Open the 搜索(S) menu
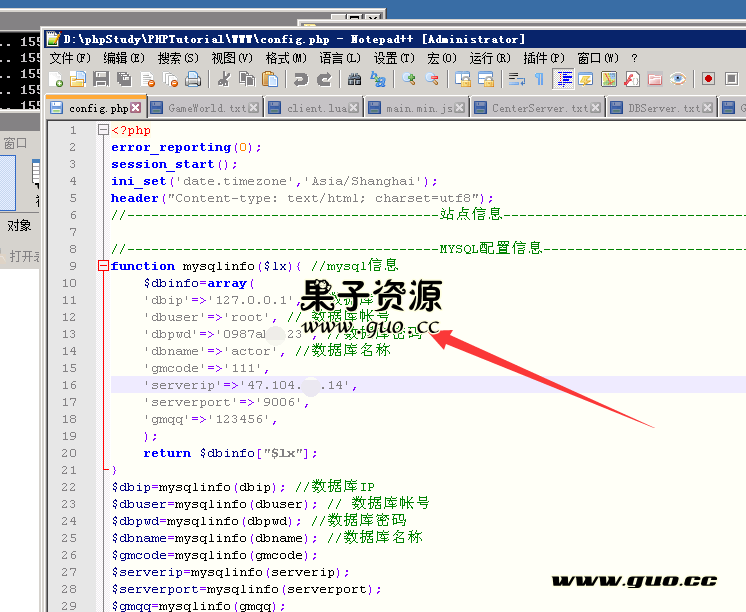 point(178,58)
